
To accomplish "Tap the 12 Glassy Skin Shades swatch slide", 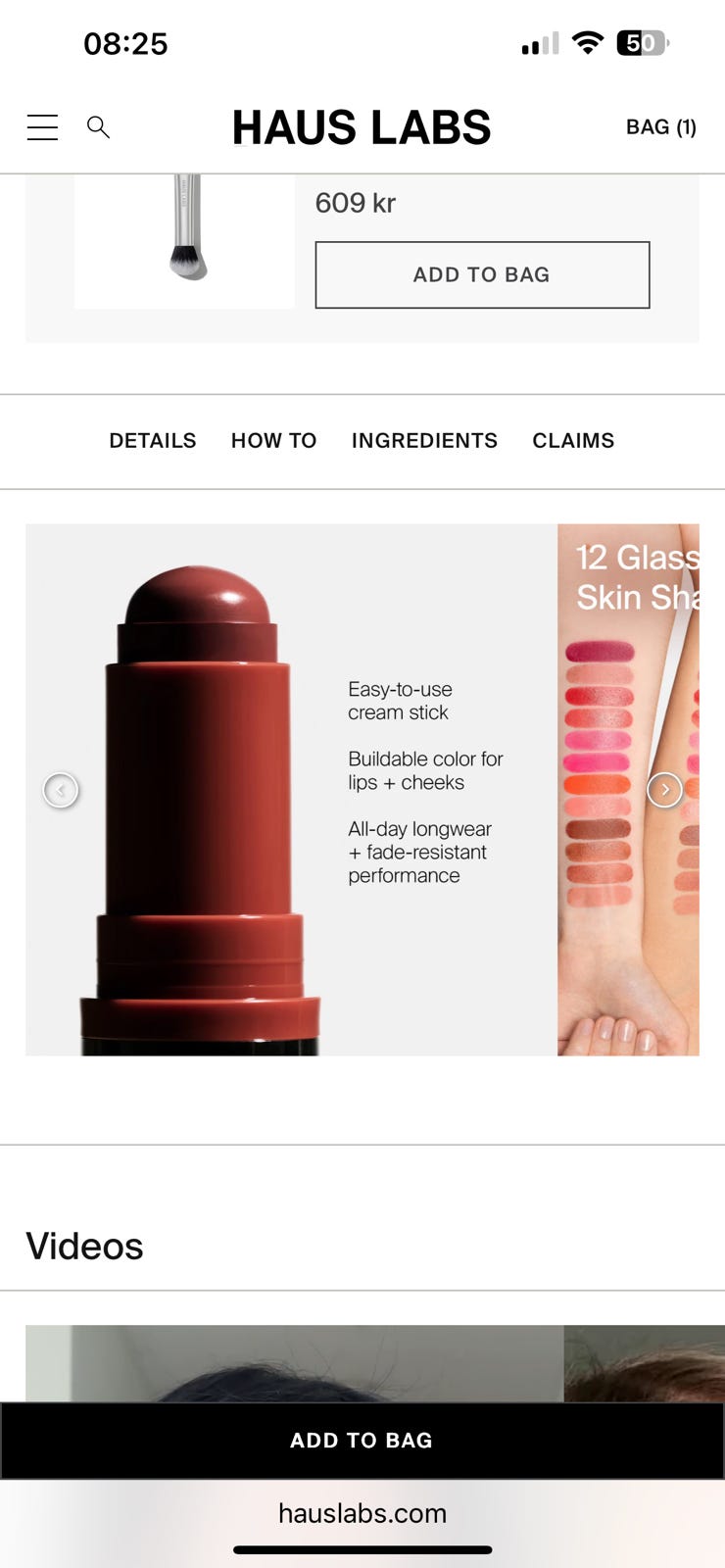I will point(629,790).
